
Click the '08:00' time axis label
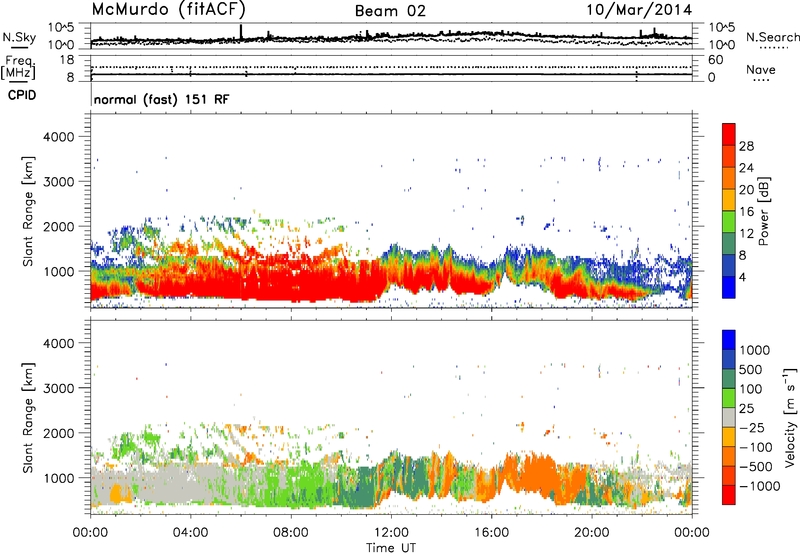[291, 533]
